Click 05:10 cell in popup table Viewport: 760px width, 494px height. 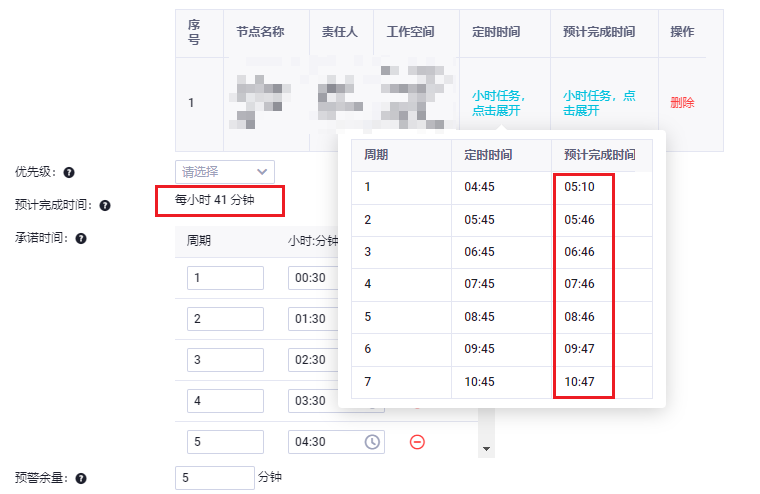click(579, 187)
